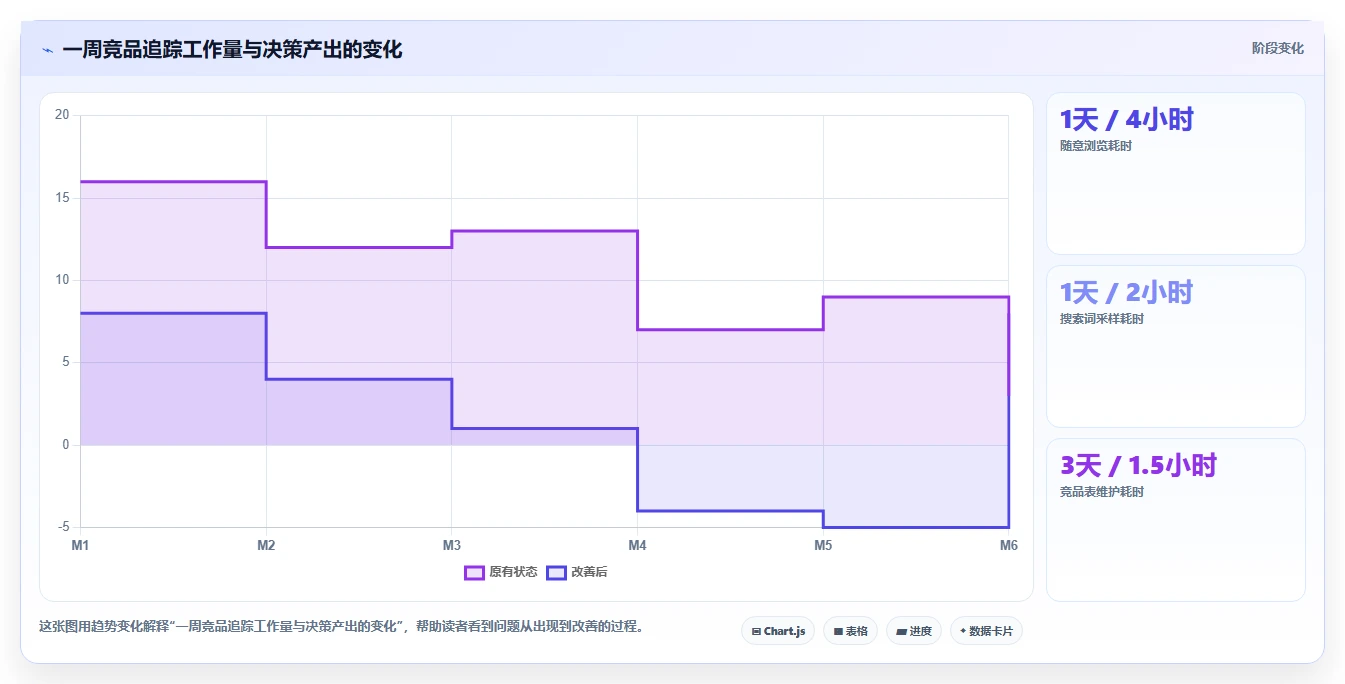Open the 随意浏览耗时 data card
This screenshot has height=684, width=1345.
(x=1176, y=173)
